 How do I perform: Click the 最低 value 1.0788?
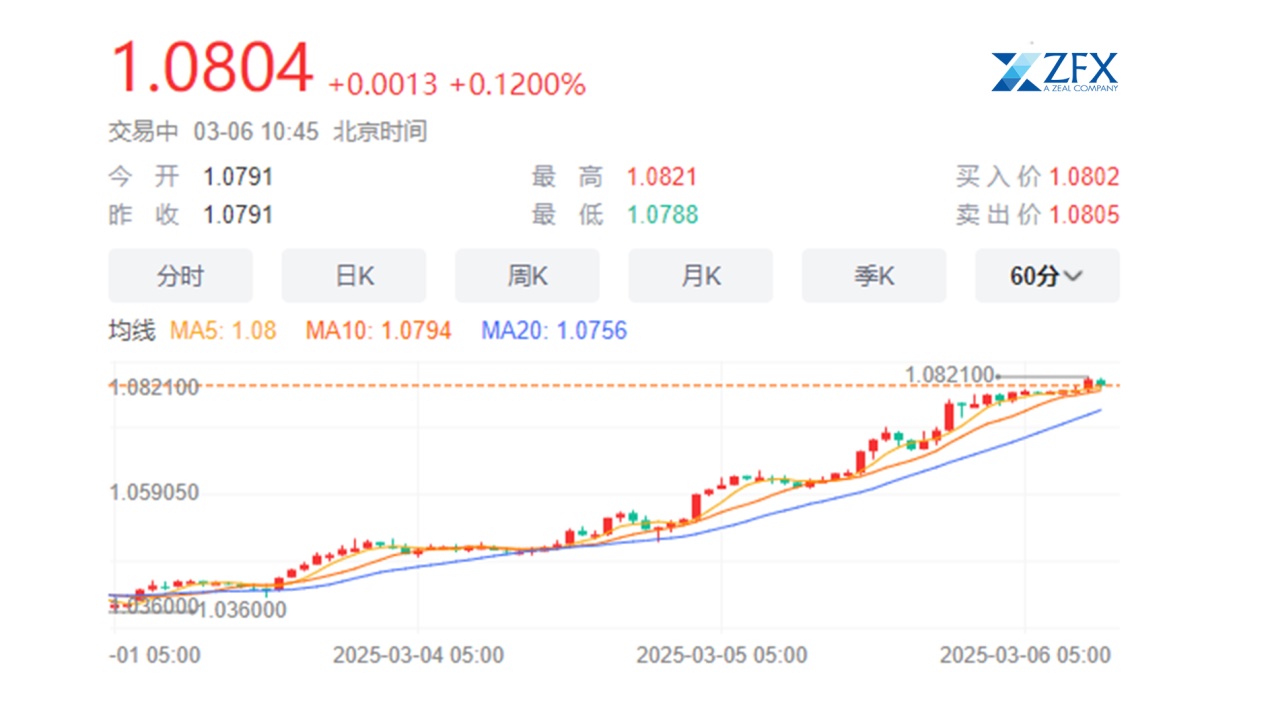(662, 215)
